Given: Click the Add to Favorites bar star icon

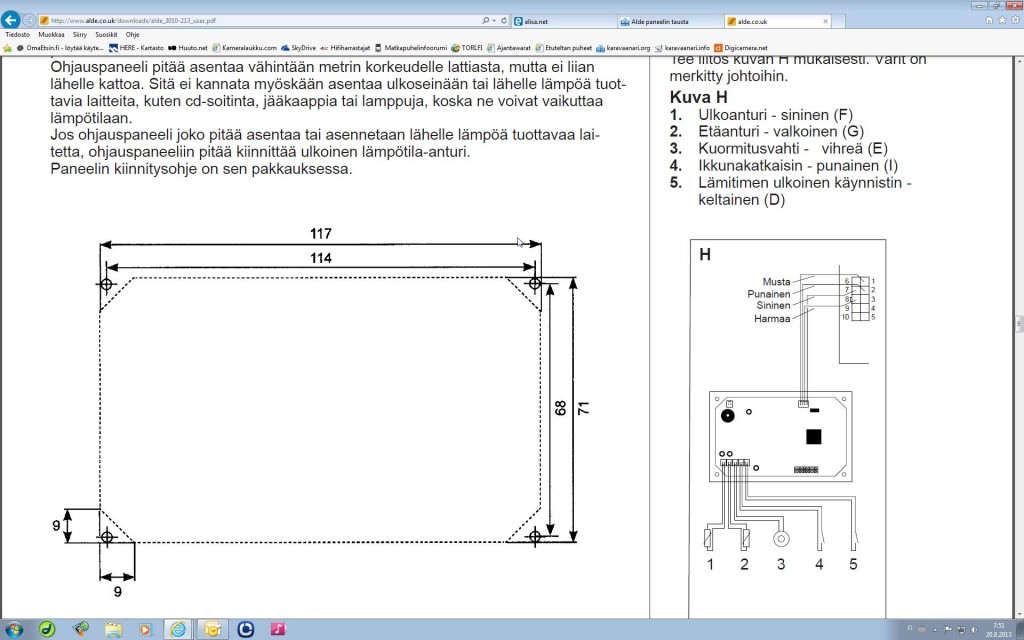Looking at the screenshot, I should click(x=8, y=47).
